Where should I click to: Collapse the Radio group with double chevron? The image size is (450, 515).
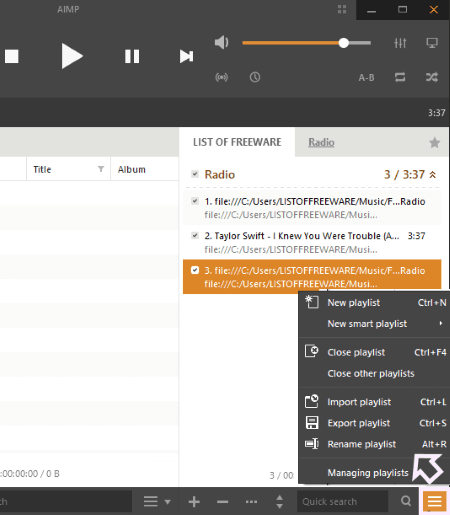tap(433, 174)
